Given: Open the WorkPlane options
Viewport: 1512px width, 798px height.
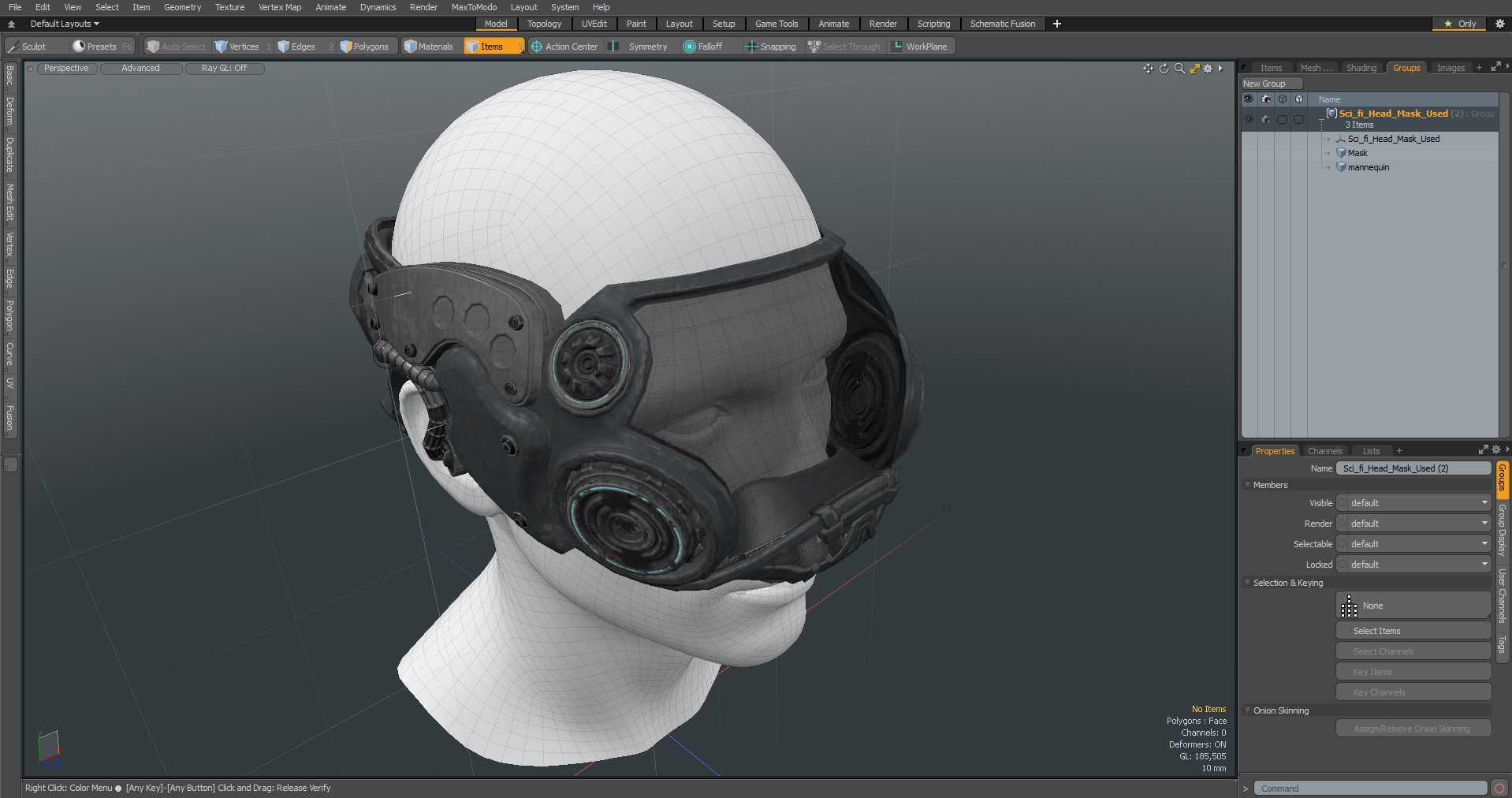Looking at the screenshot, I should pos(920,47).
